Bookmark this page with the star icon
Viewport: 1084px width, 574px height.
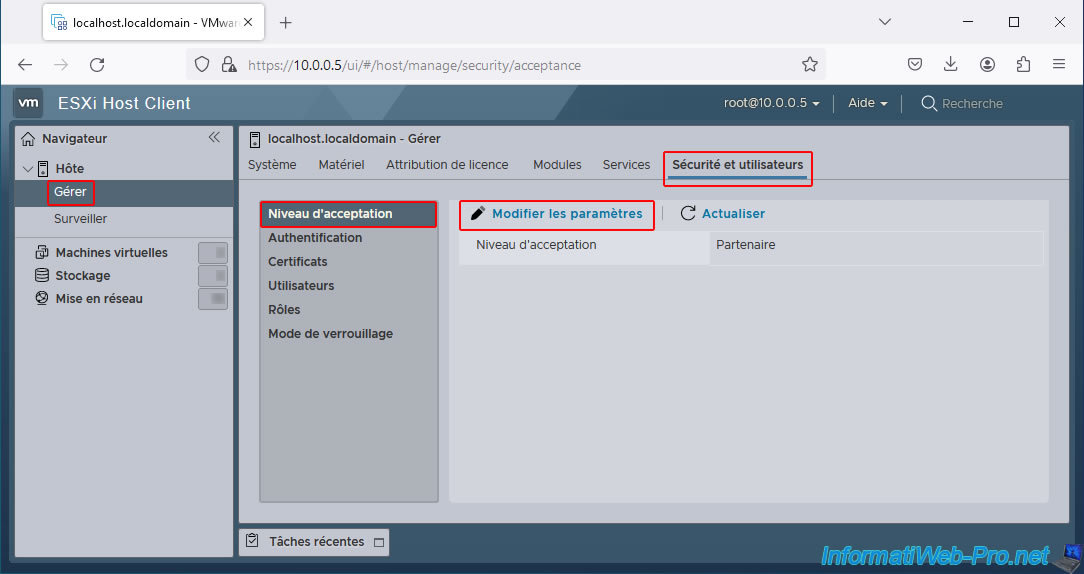pyautogui.click(x=809, y=64)
